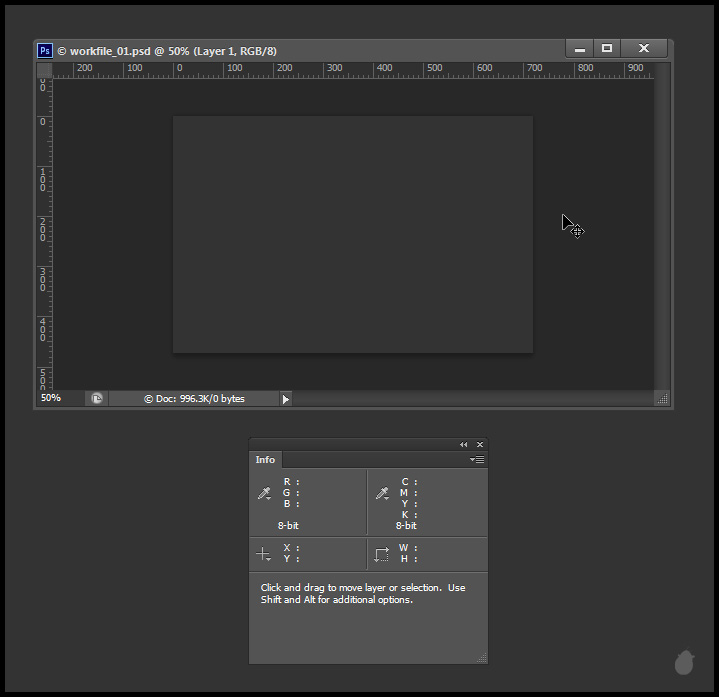Maximize the workfile_01.psd document window
The image size is (719, 697).
606,49
